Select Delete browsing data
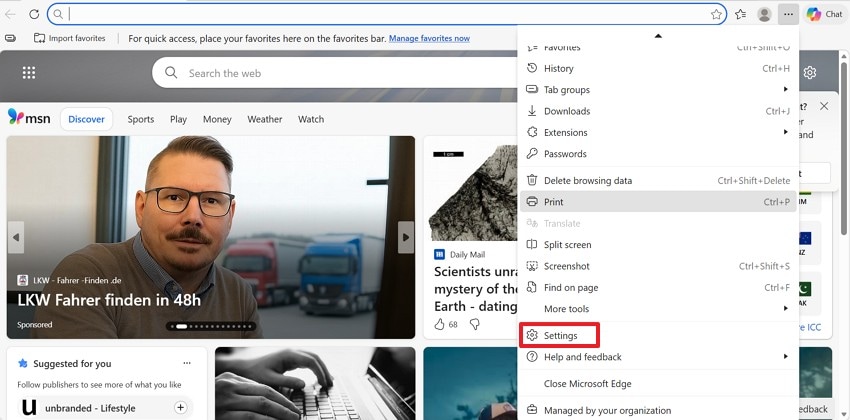Image resolution: width=850 pixels, height=420 pixels. [658, 180]
